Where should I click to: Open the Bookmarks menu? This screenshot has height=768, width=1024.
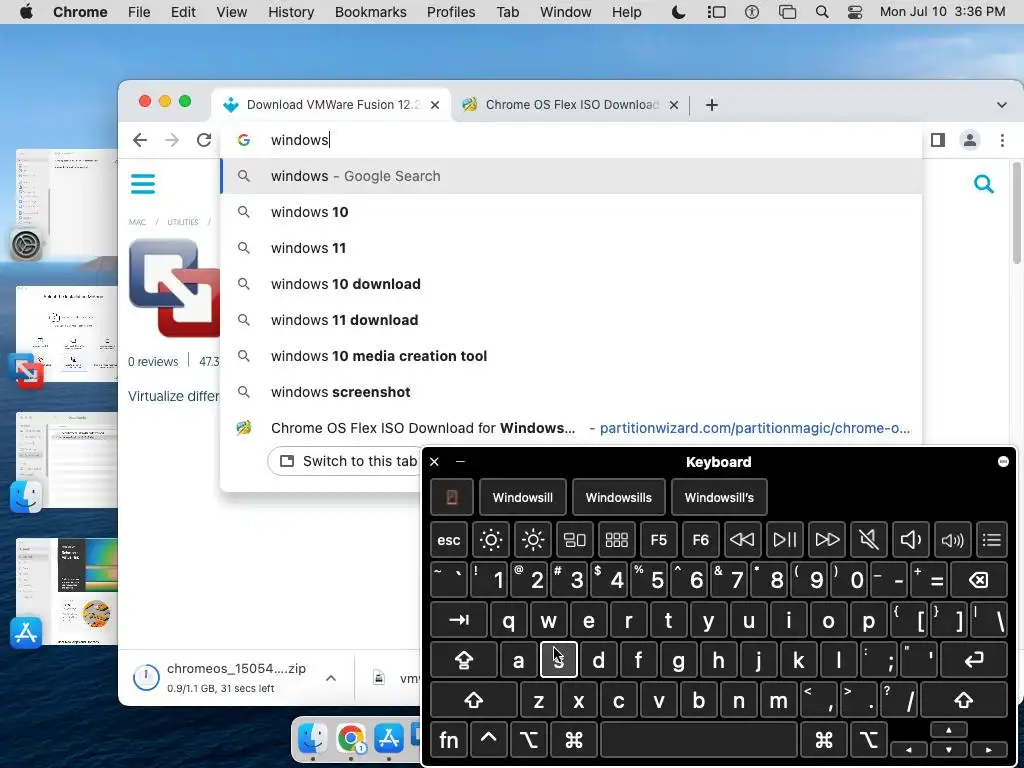tap(370, 12)
